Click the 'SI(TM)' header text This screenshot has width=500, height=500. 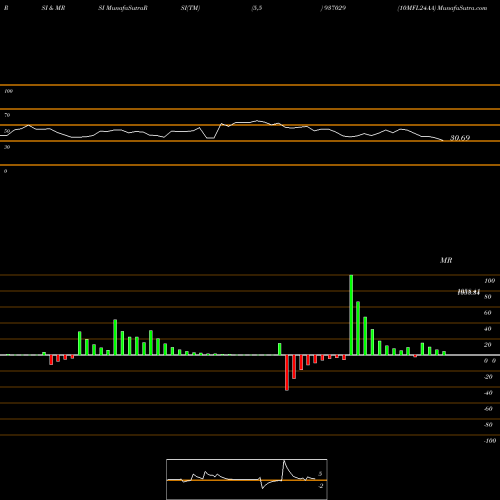click(190, 8)
